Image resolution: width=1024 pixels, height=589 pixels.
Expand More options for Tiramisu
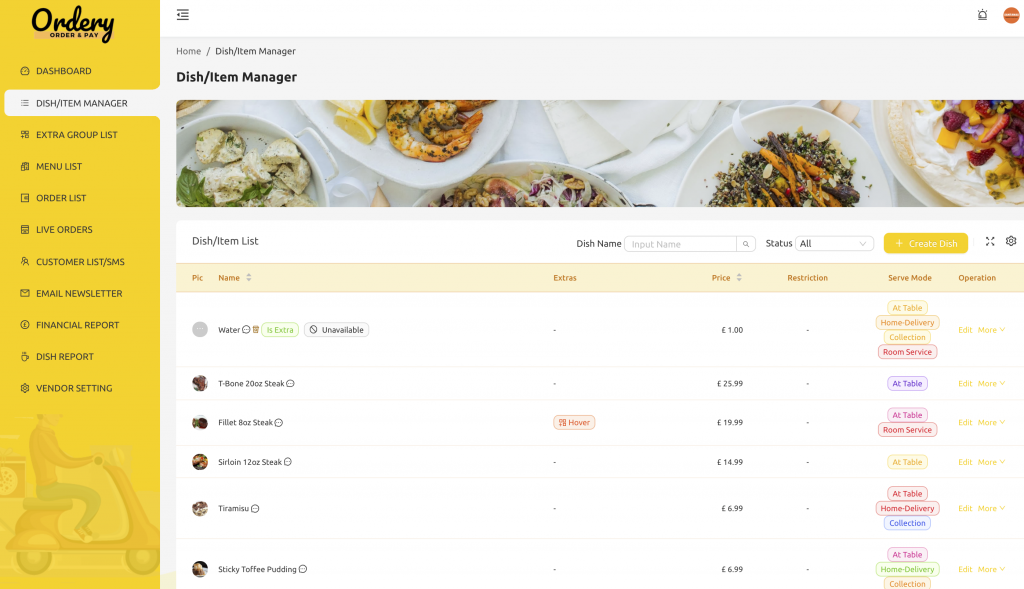coord(991,509)
